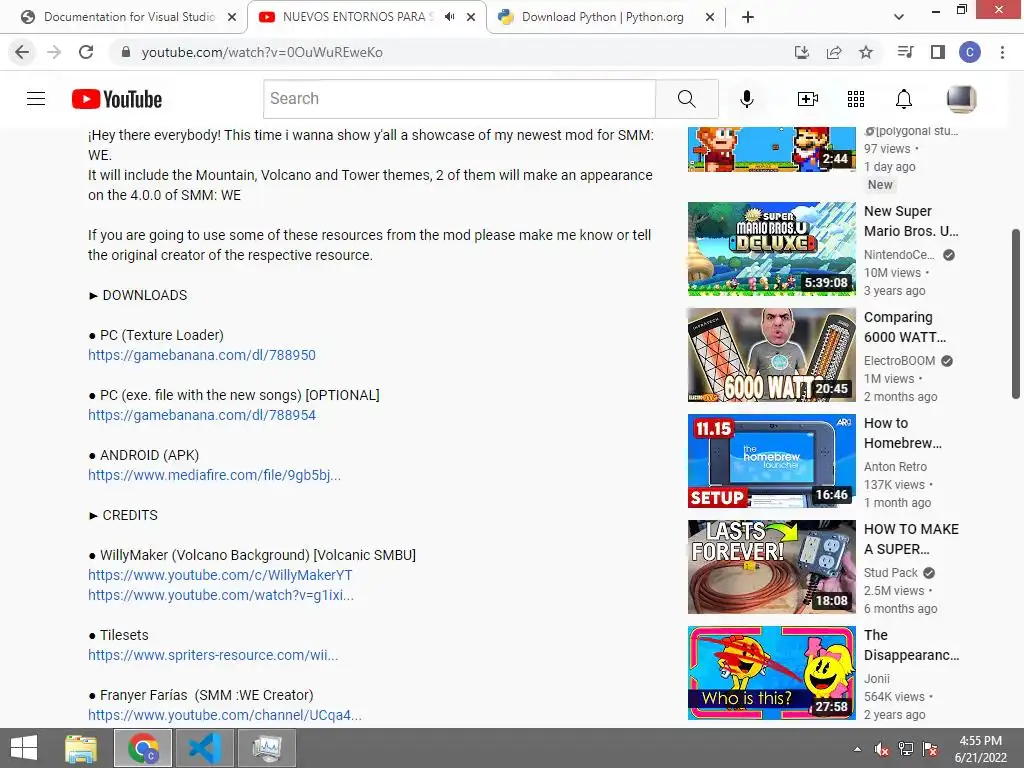Reload the current page

click(86, 52)
